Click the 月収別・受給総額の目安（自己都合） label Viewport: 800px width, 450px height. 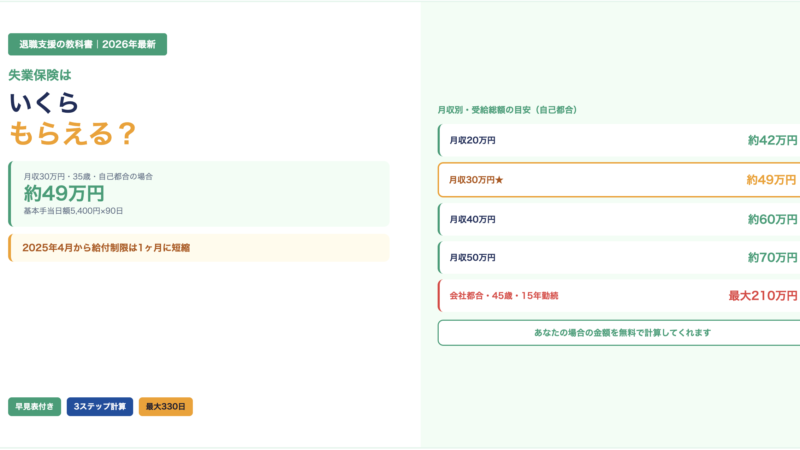507,110
